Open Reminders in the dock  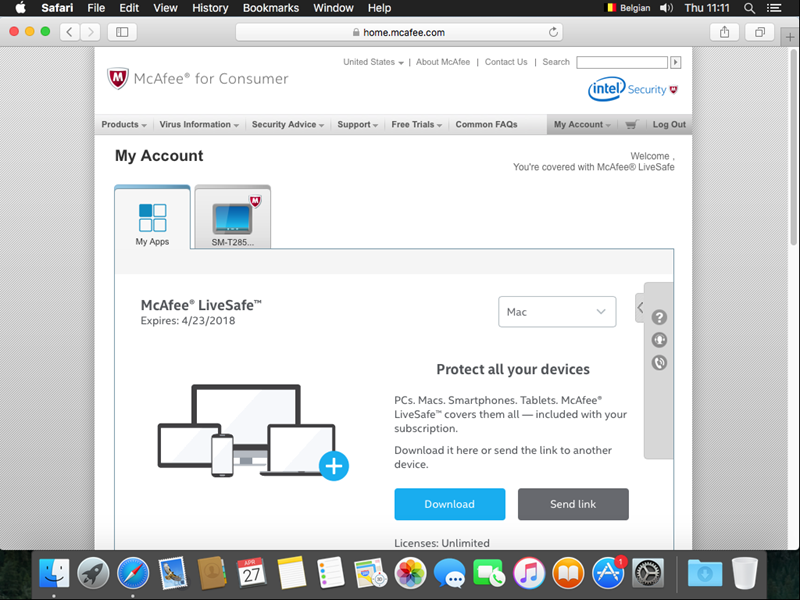coord(331,573)
